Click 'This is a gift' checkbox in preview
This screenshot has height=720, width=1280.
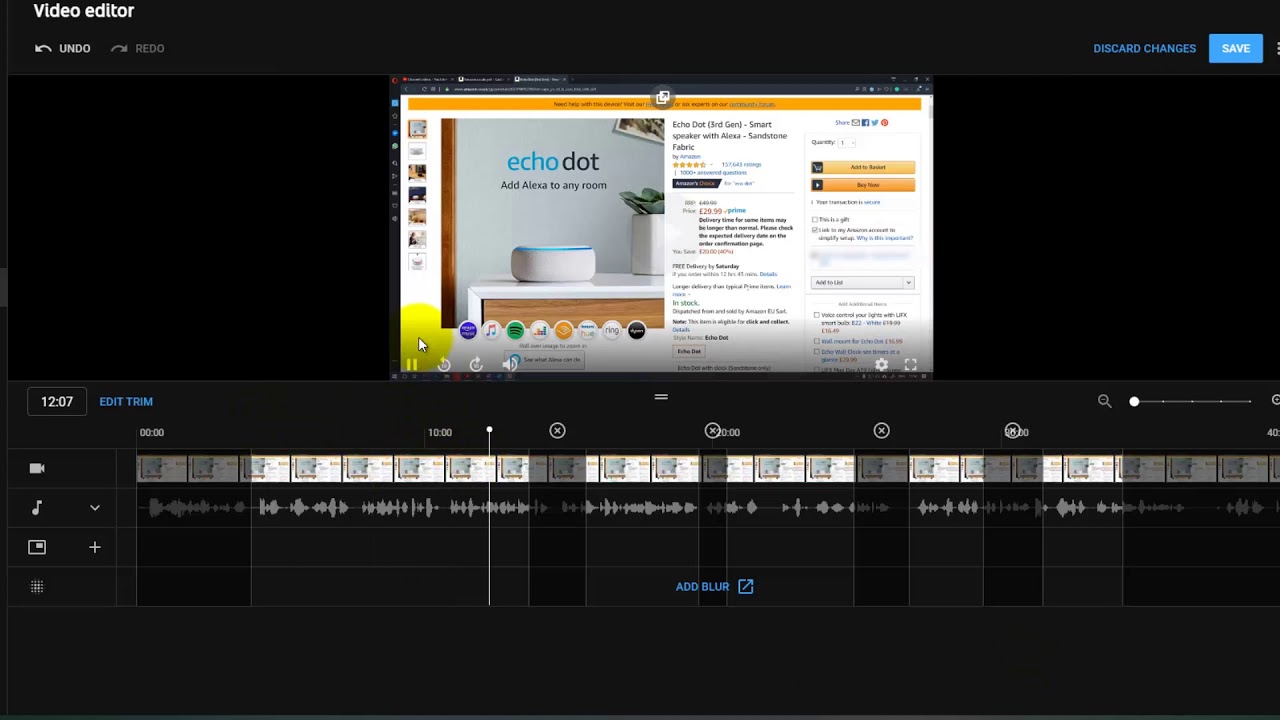pyautogui.click(x=815, y=220)
